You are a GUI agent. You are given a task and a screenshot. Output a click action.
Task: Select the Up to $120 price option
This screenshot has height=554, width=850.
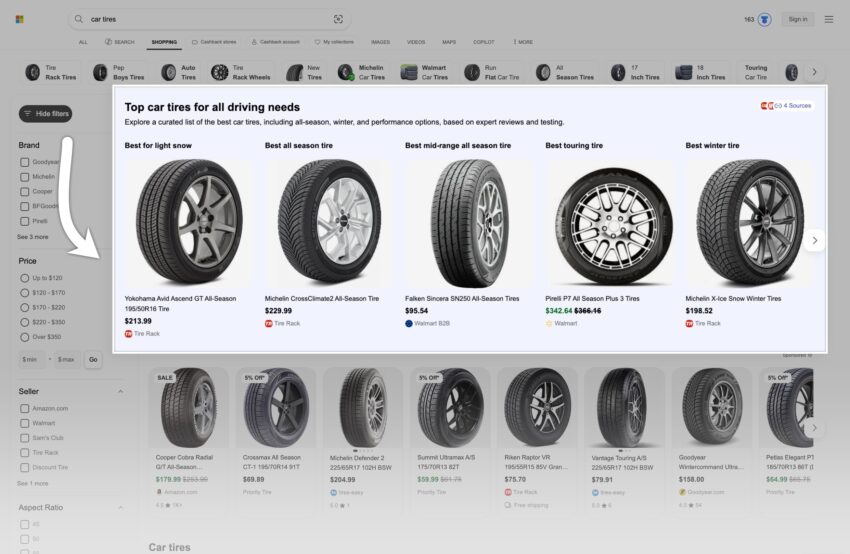[x=24, y=278]
